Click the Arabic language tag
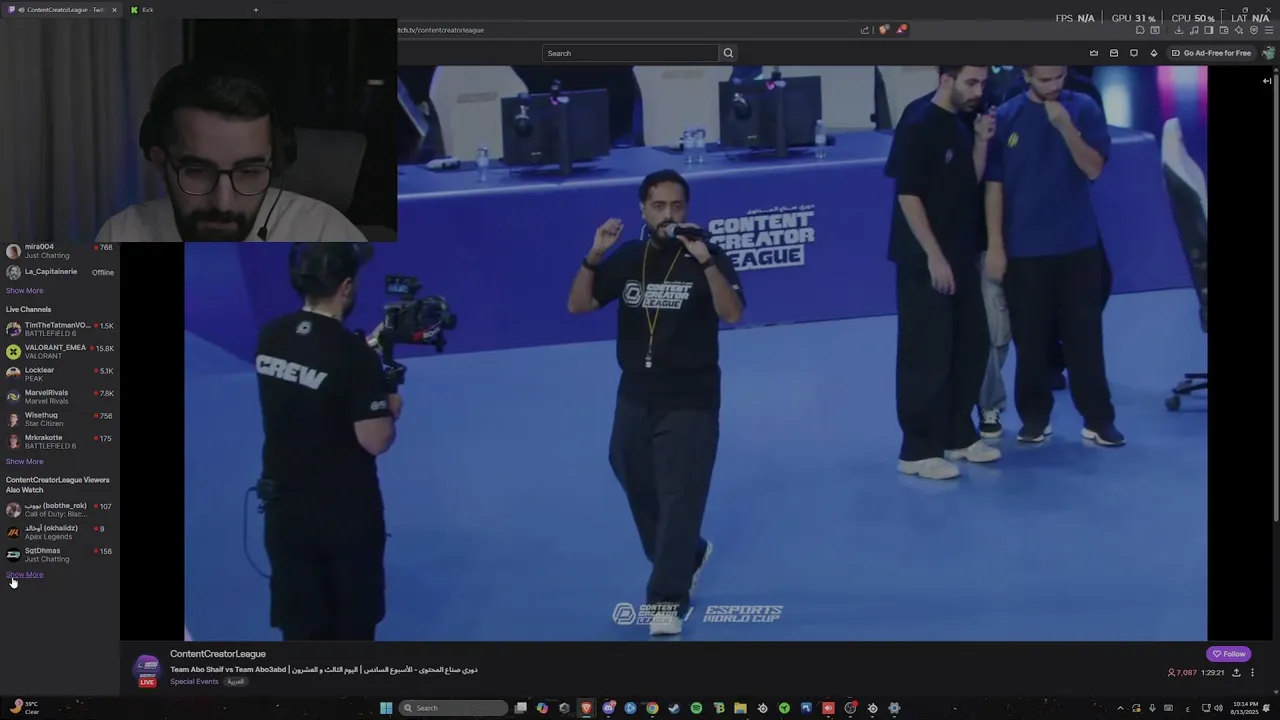The height and width of the screenshot is (720, 1280). [x=235, y=682]
